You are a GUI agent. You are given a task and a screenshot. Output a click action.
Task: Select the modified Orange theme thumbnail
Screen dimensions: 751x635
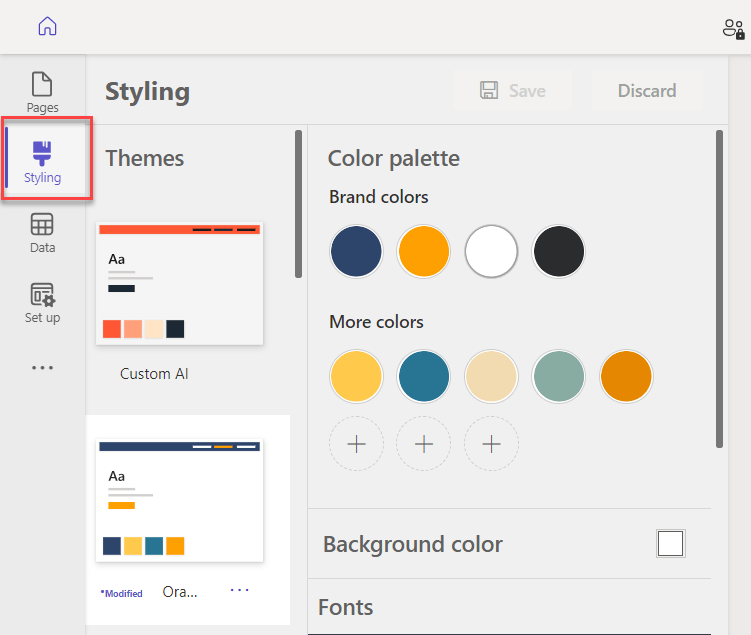coord(180,500)
